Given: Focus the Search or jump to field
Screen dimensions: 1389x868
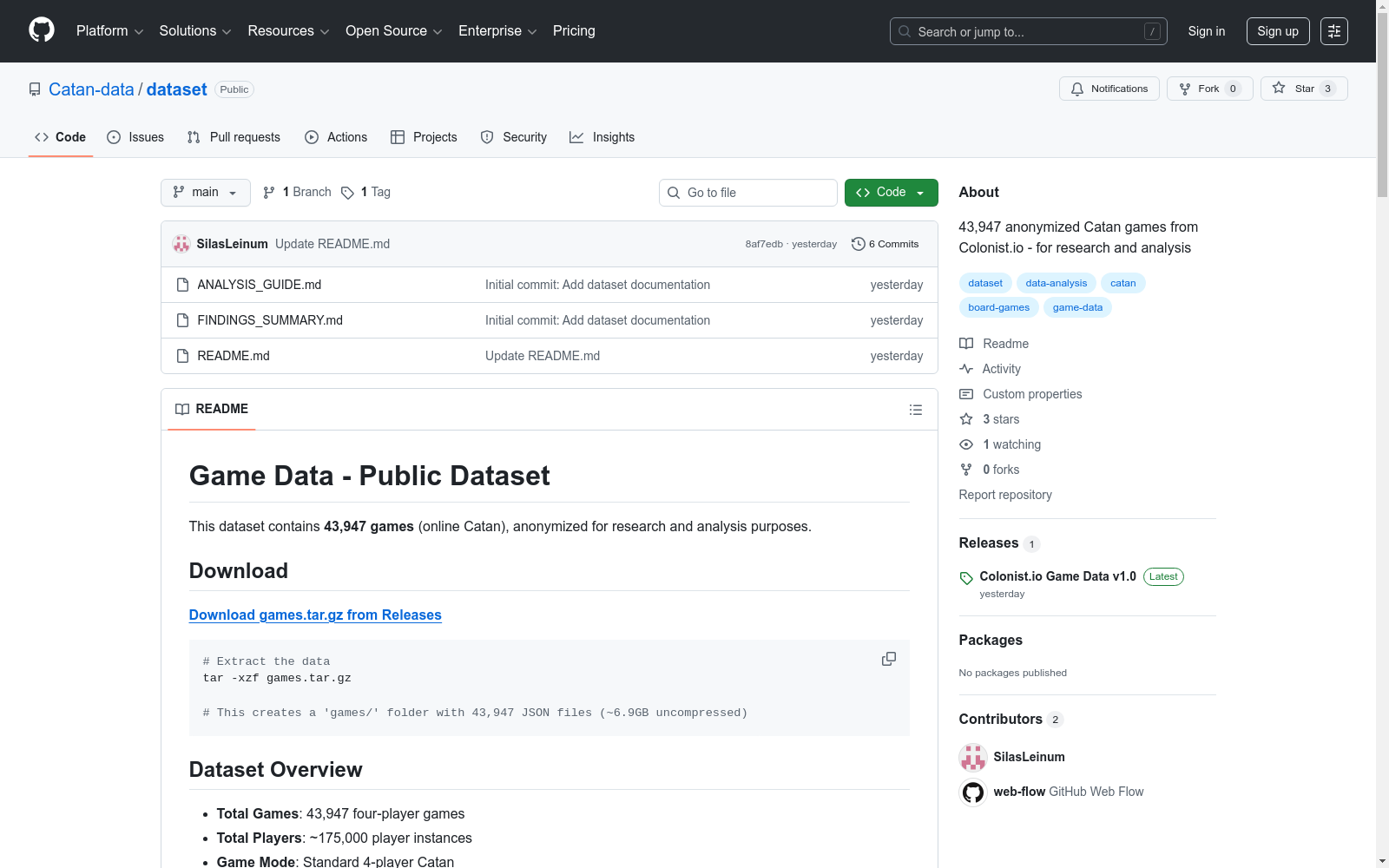Looking at the screenshot, I should pos(1029,31).
